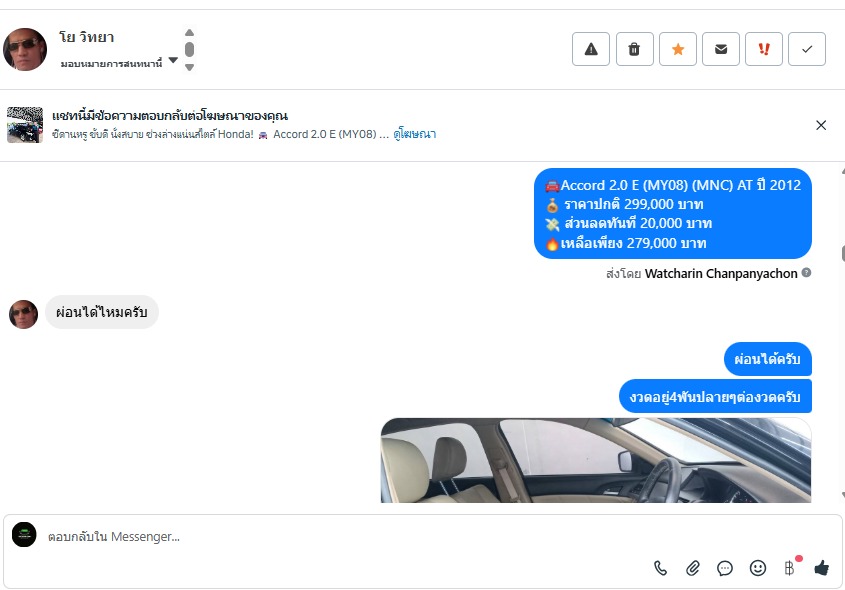
Task: Go to previous conversation with up arrow
Action: coord(189,32)
